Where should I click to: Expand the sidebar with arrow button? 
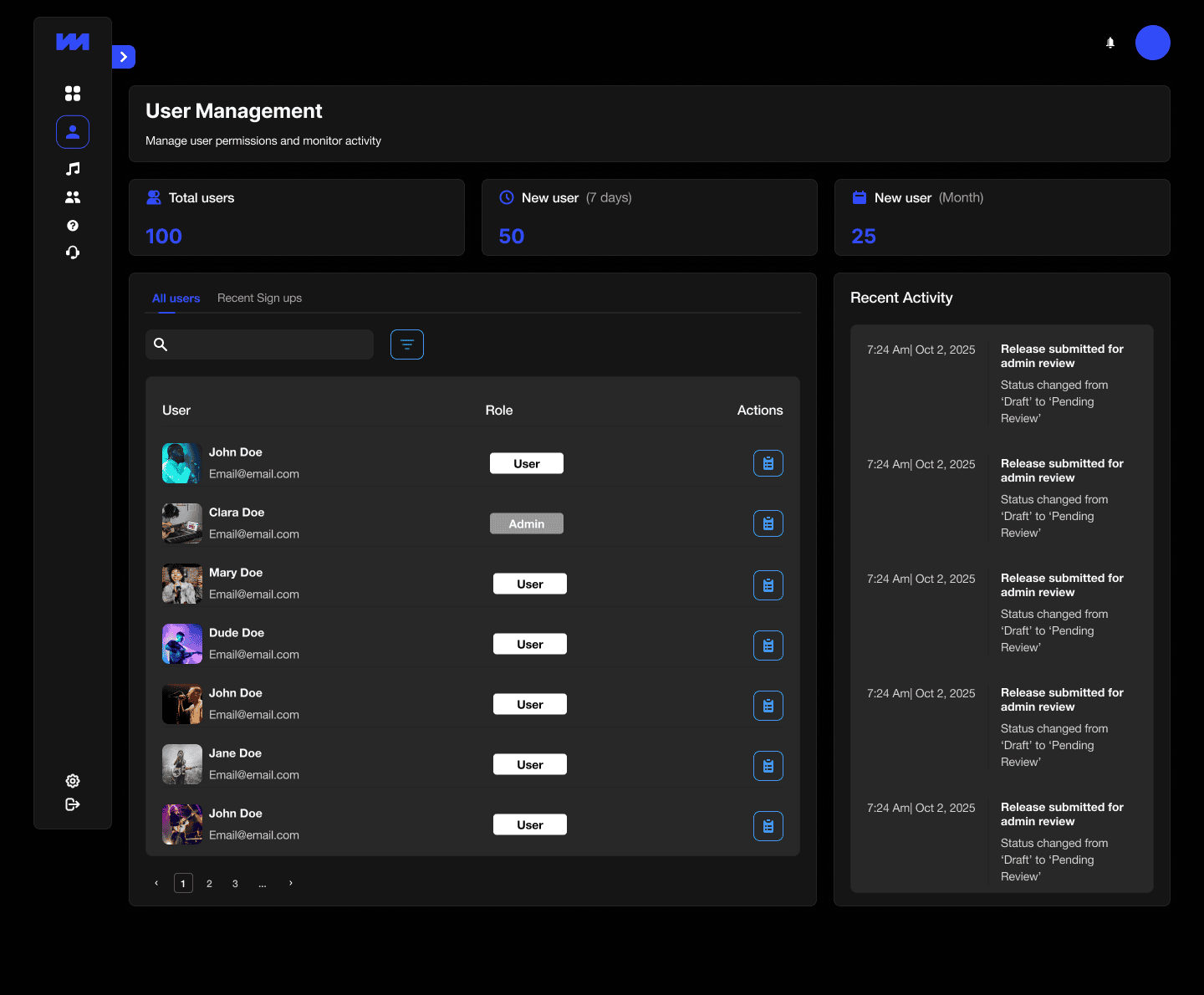pyautogui.click(x=124, y=57)
